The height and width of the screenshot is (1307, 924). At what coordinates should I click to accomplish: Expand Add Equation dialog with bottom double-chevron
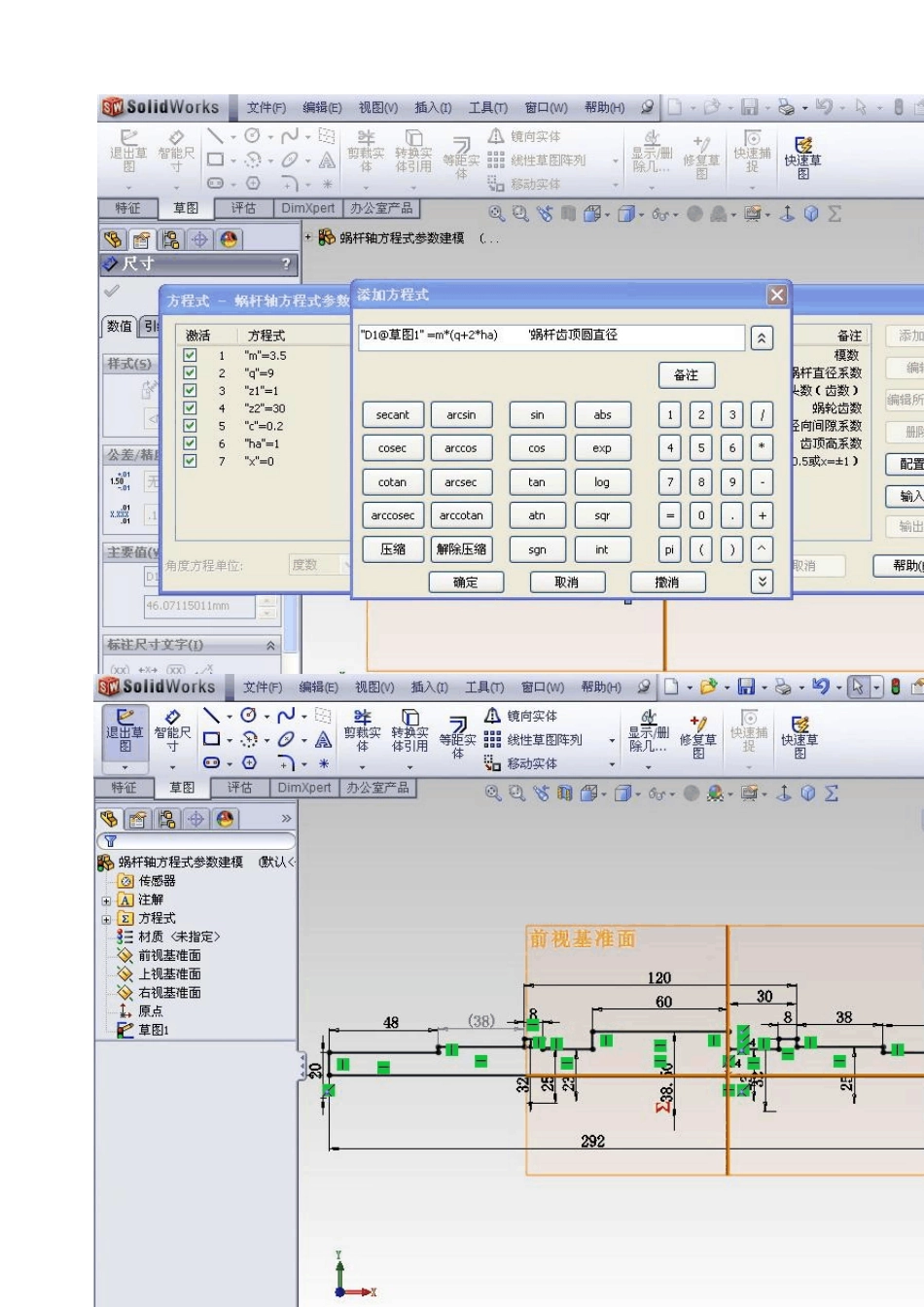762,582
